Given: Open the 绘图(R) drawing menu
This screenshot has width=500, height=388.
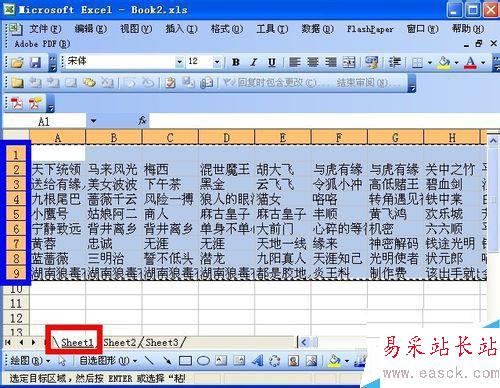Looking at the screenshot, I should click(x=30, y=361).
